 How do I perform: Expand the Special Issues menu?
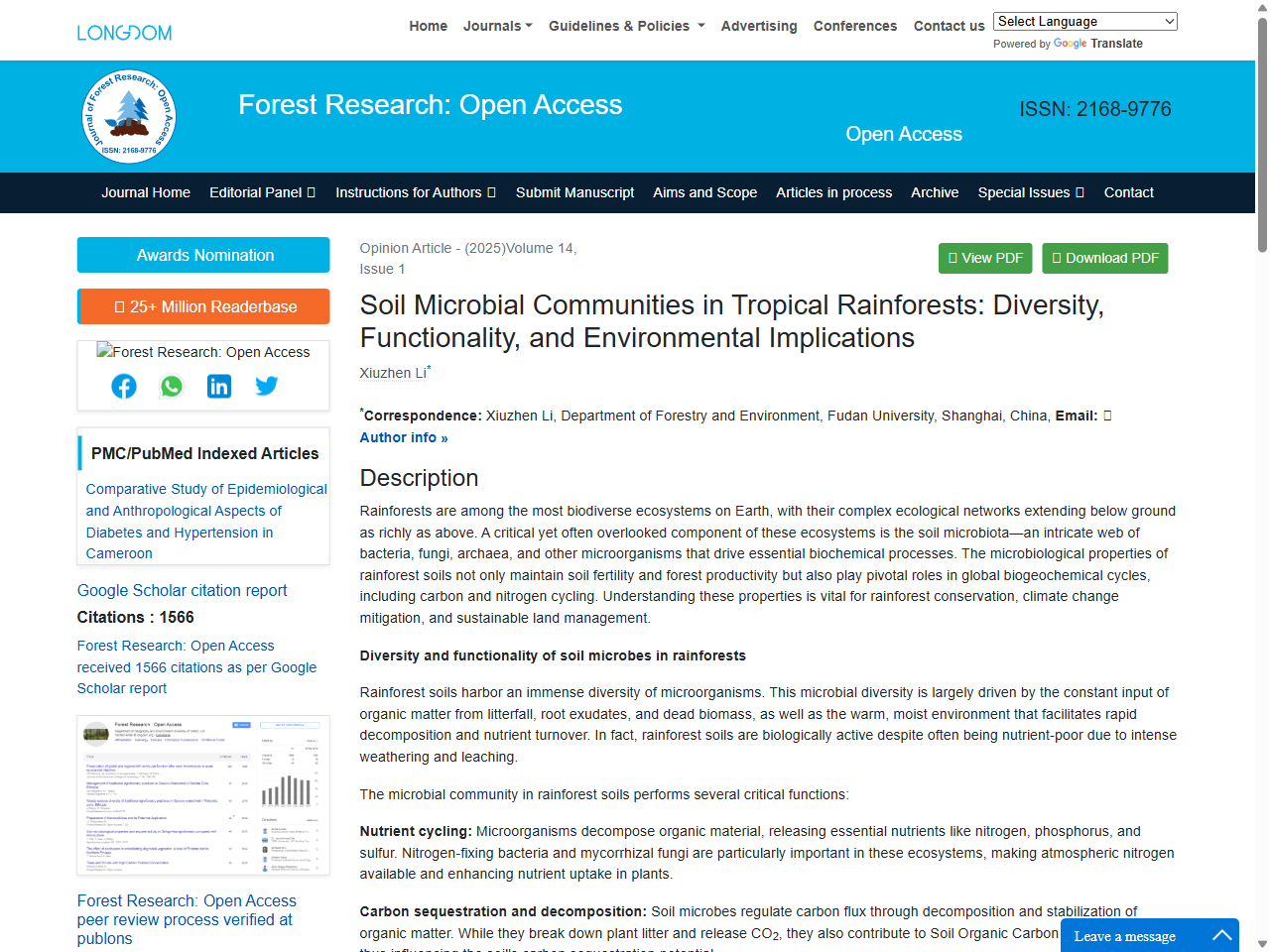1030,192
